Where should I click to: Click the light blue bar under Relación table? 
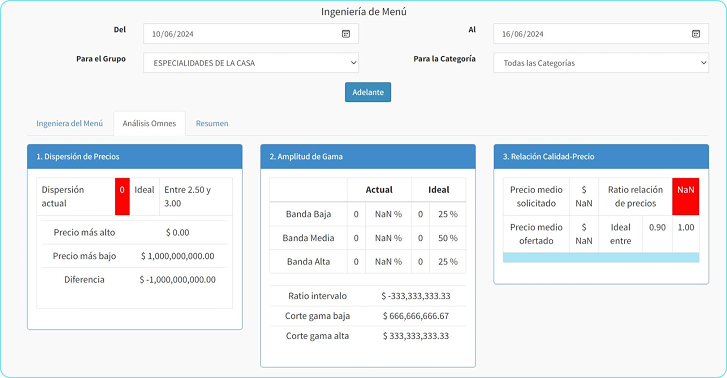[x=601, y=257]
